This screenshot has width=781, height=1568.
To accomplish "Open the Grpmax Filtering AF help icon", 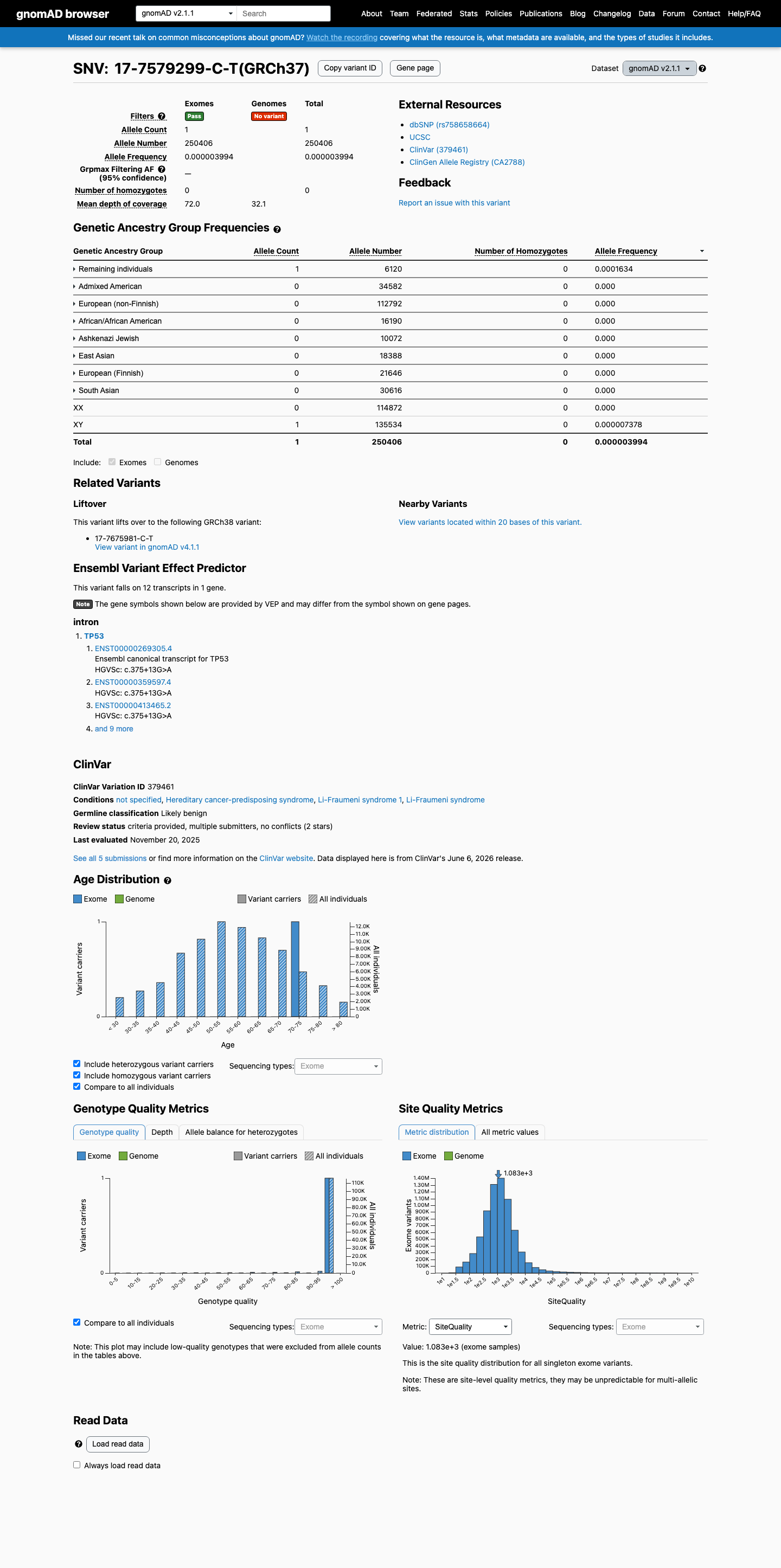I will (x=162, y=169).
